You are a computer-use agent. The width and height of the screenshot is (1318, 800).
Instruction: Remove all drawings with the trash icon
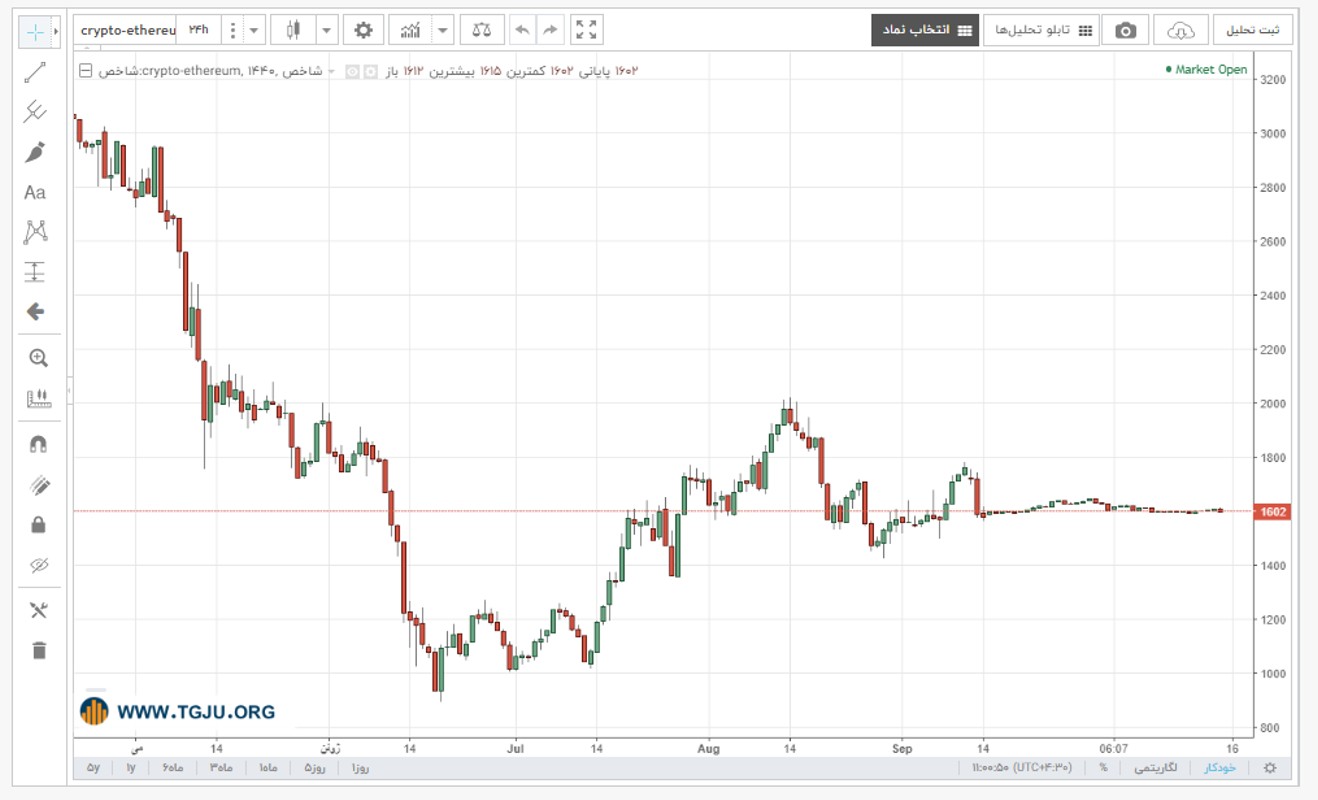coord(38,651)
